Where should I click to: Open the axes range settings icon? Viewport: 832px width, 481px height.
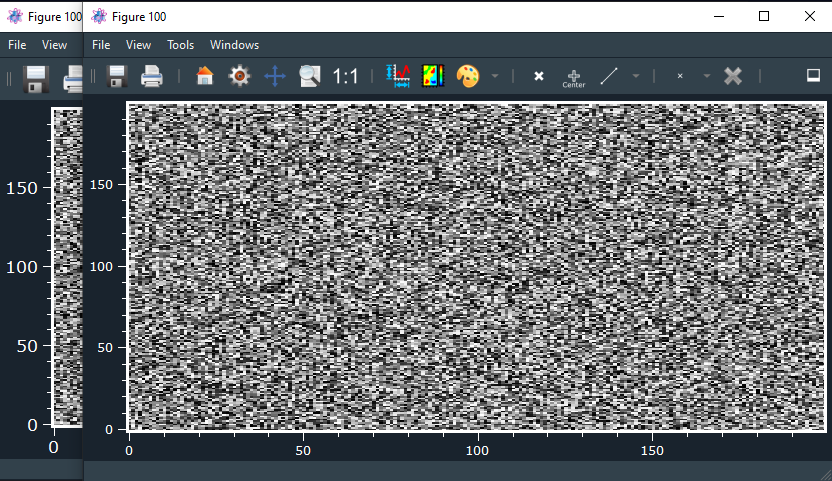(x=398, y=76)
